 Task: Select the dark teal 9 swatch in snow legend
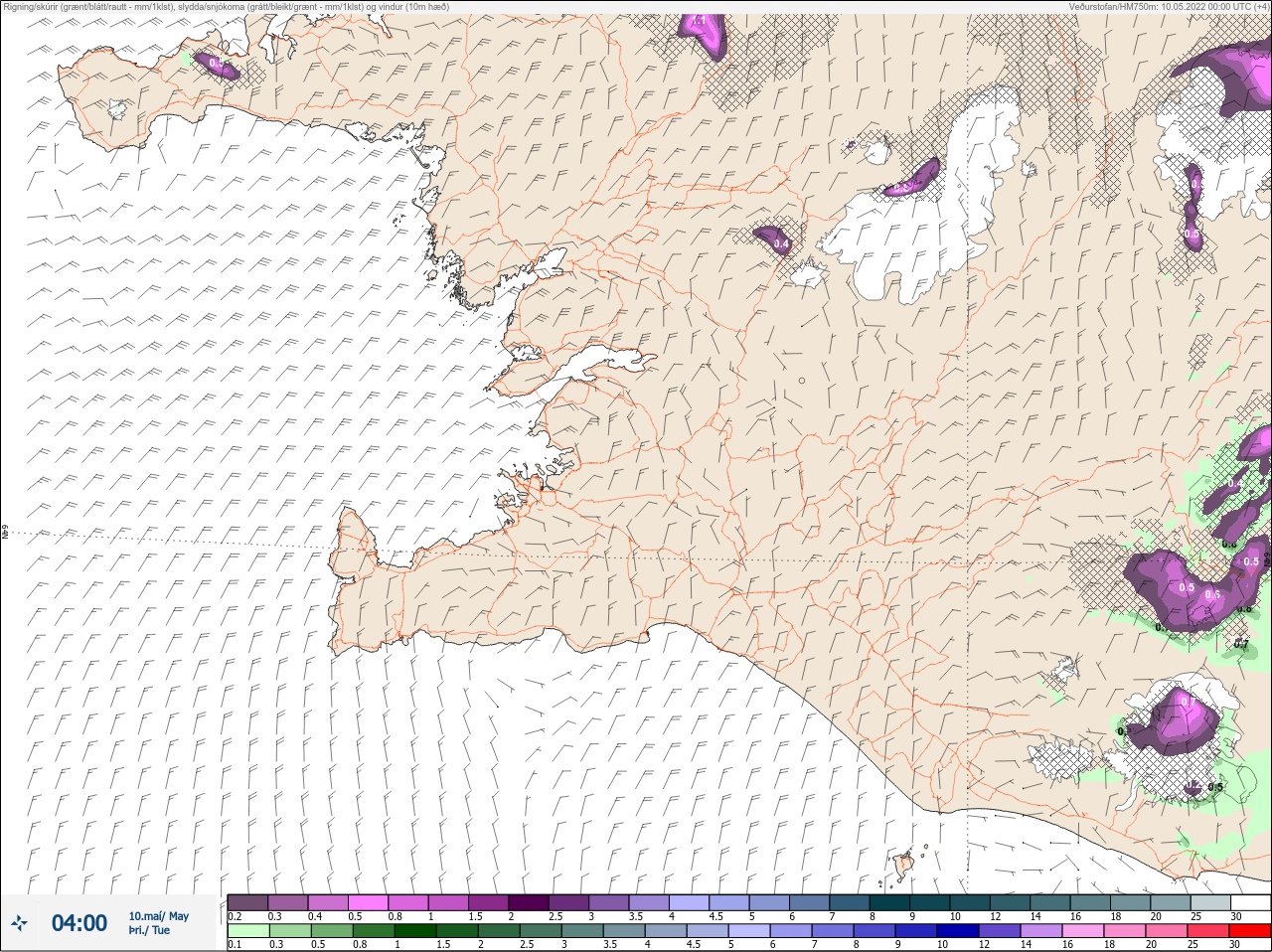(931, 902)
